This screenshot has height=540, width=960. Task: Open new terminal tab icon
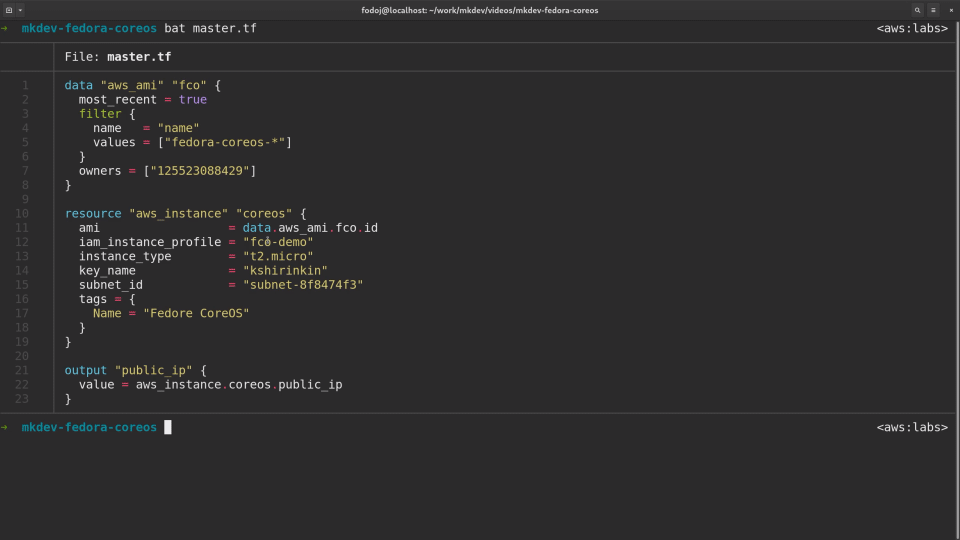click(x=9, y=10)
